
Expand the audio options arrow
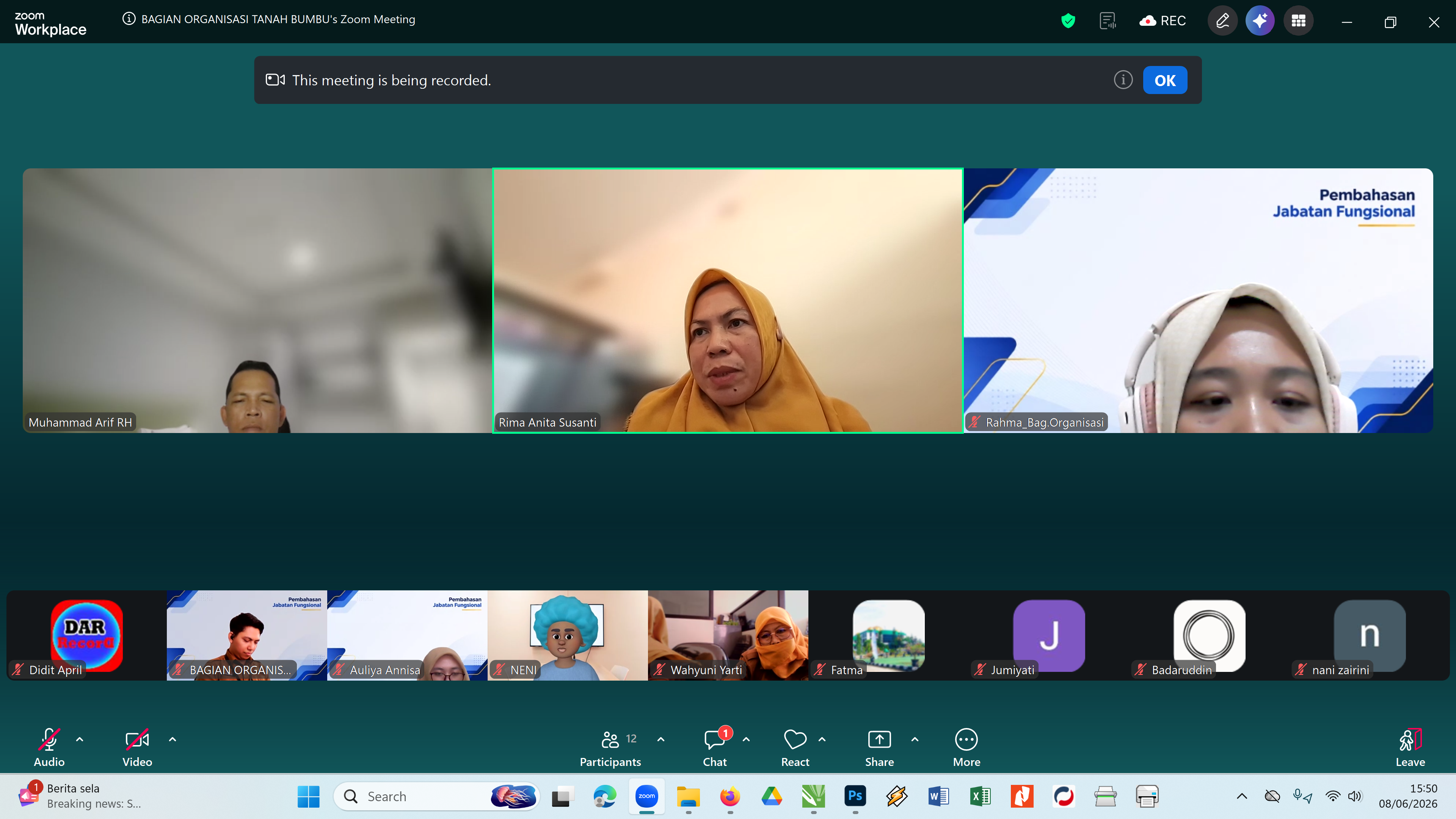(80, 739)
